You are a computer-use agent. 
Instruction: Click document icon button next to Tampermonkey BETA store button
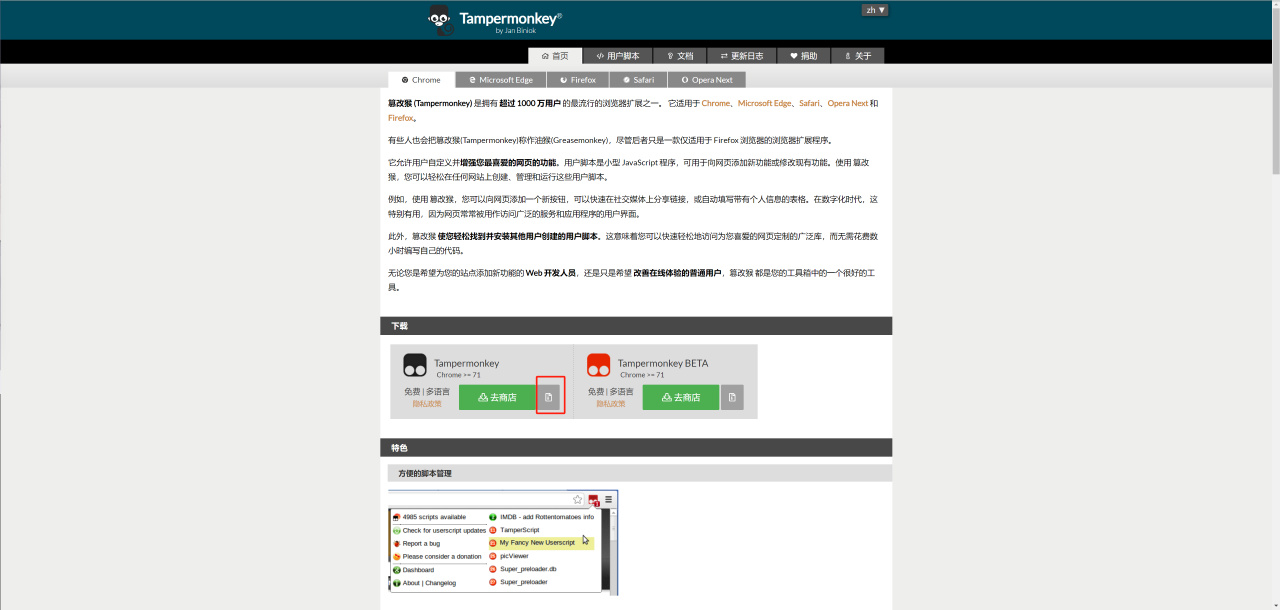tap(732, 397)
